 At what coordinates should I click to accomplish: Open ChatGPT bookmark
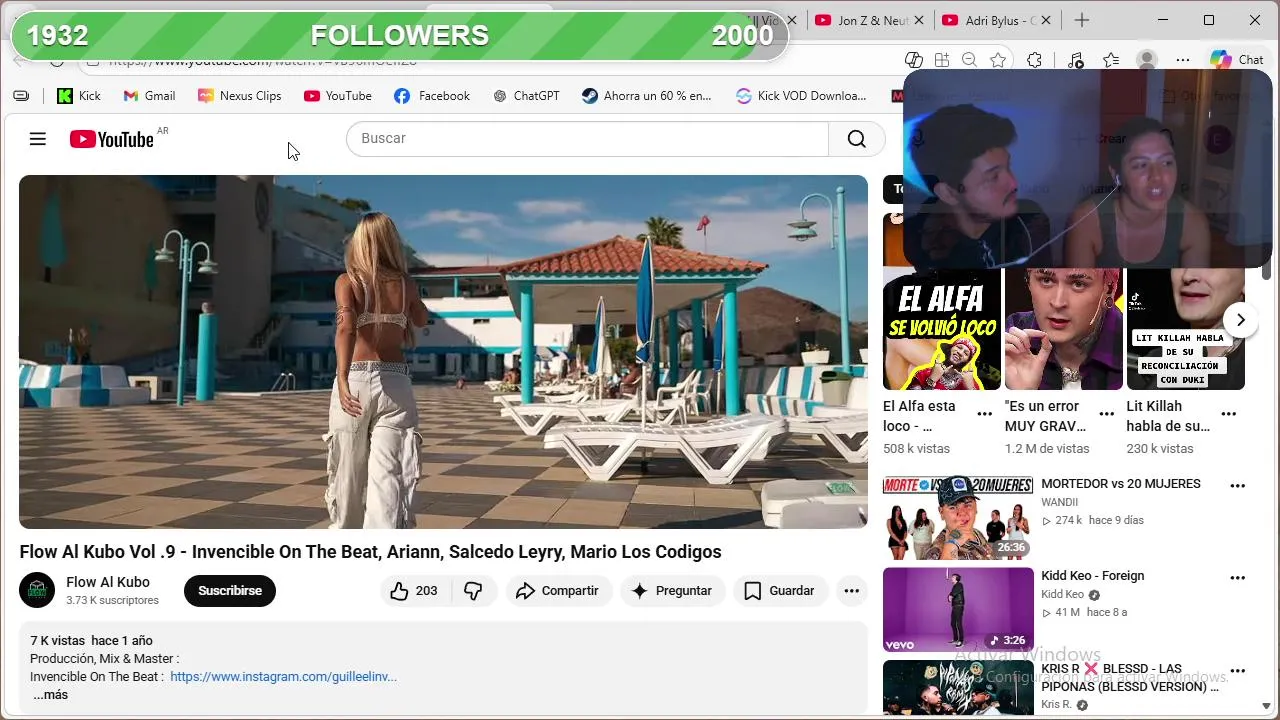pos(526,96)
